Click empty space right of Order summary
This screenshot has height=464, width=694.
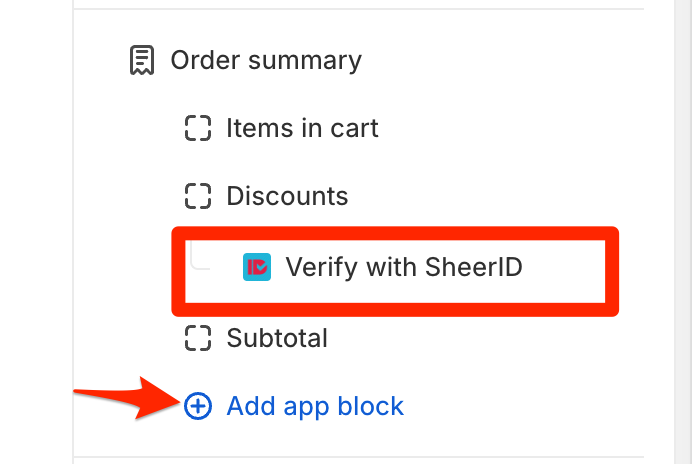coord(500,61)
